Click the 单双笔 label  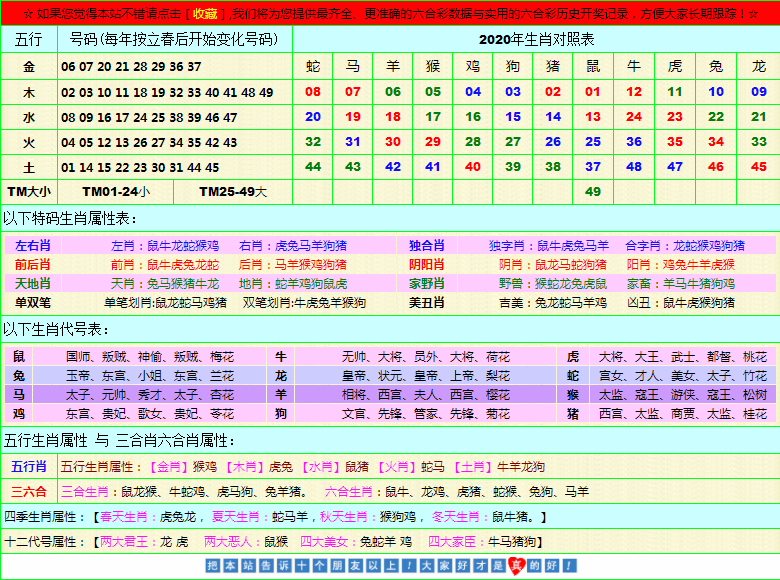[33, 302]
